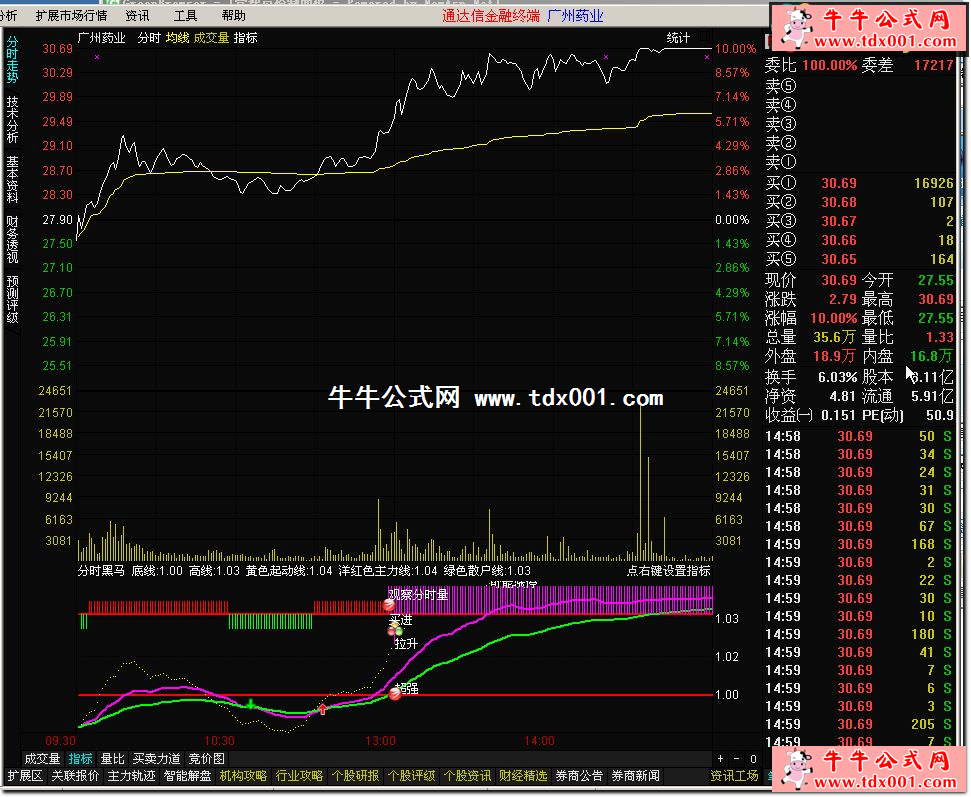Open the 券商新闻 bottom tab
Viewport: 971px width, 797px height.
tap(635, 777)
